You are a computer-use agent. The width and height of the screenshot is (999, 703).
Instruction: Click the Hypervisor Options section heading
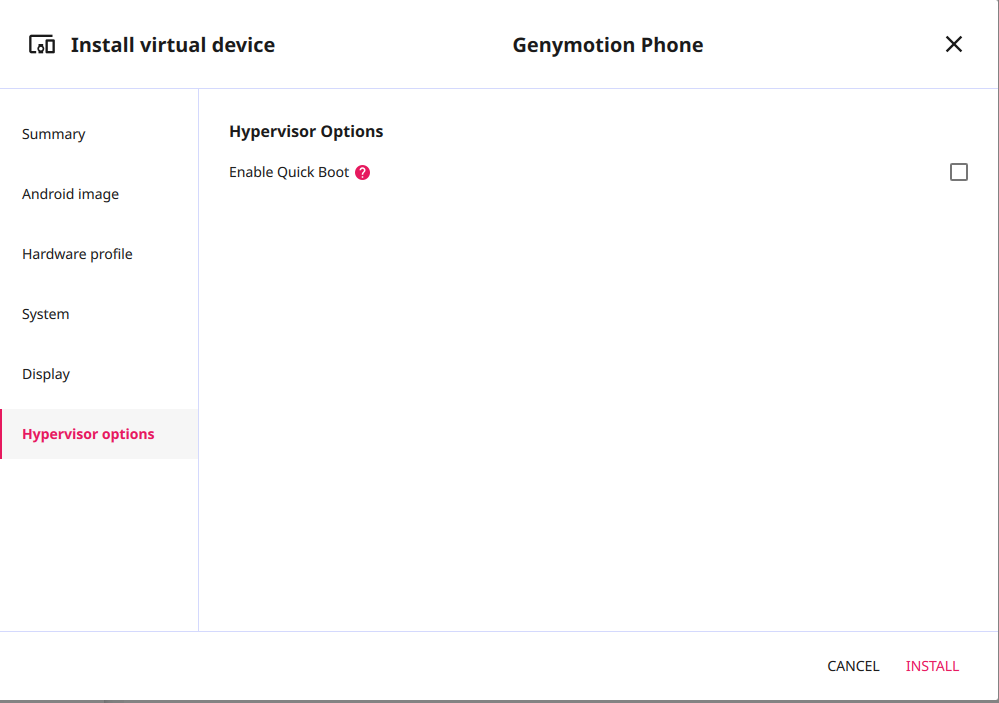306,131
